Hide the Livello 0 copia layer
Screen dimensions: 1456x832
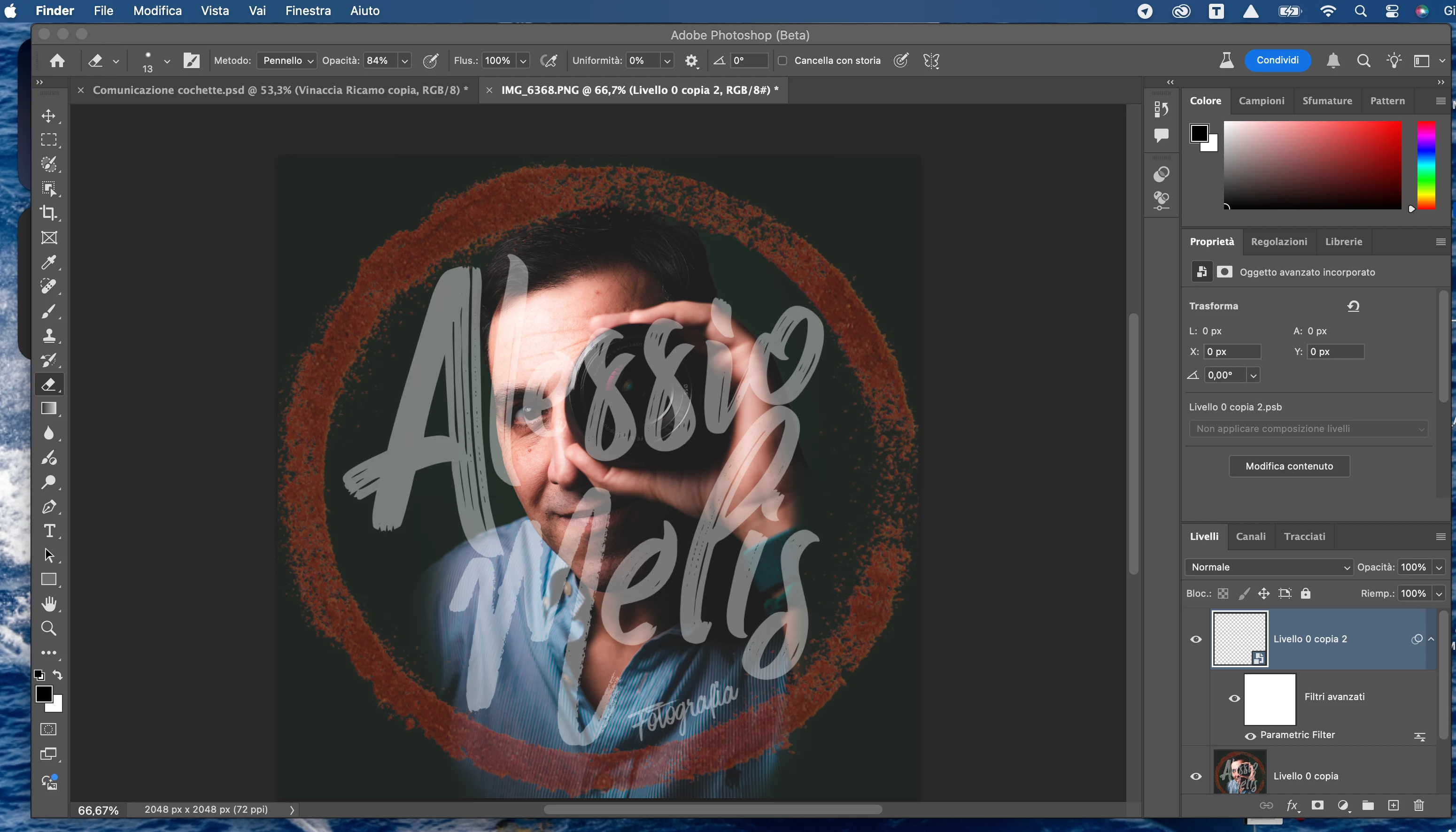(x=1195, y=776)
